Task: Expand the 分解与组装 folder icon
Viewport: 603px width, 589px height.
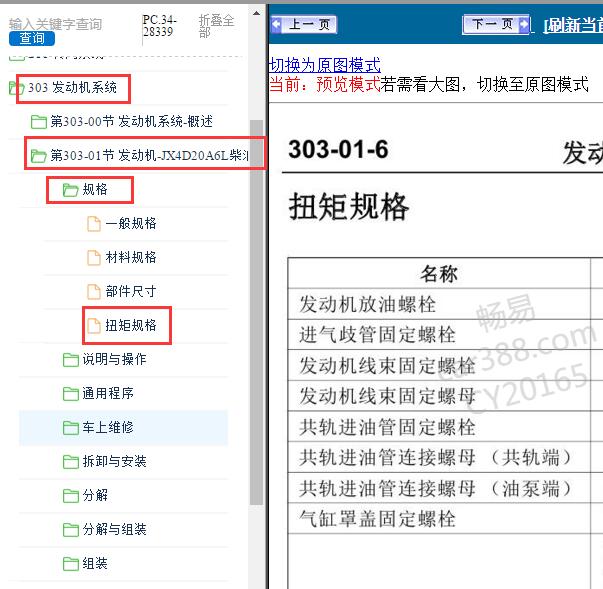Action: 70,530
